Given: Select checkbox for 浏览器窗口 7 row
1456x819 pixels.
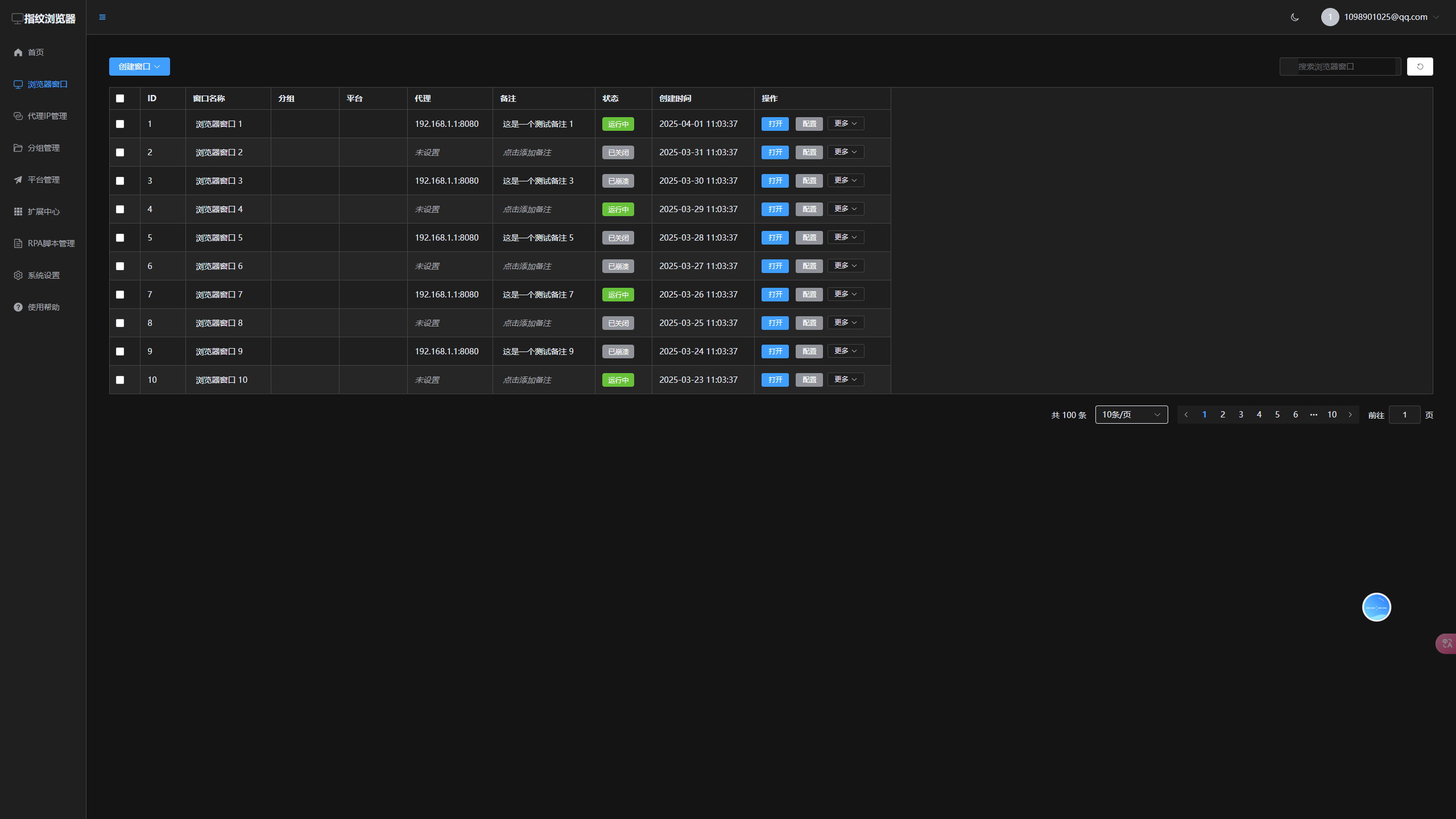Looking at the screenshot, I should (x=120, y=295).
